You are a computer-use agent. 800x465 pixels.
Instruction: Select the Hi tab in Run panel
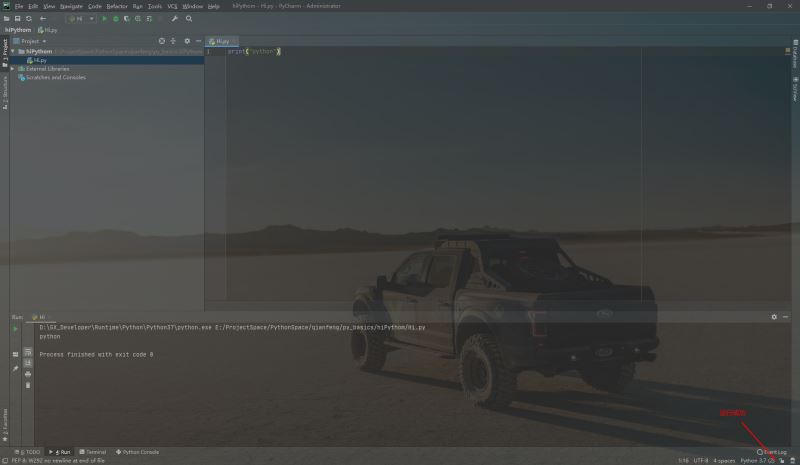click(39, 317)
